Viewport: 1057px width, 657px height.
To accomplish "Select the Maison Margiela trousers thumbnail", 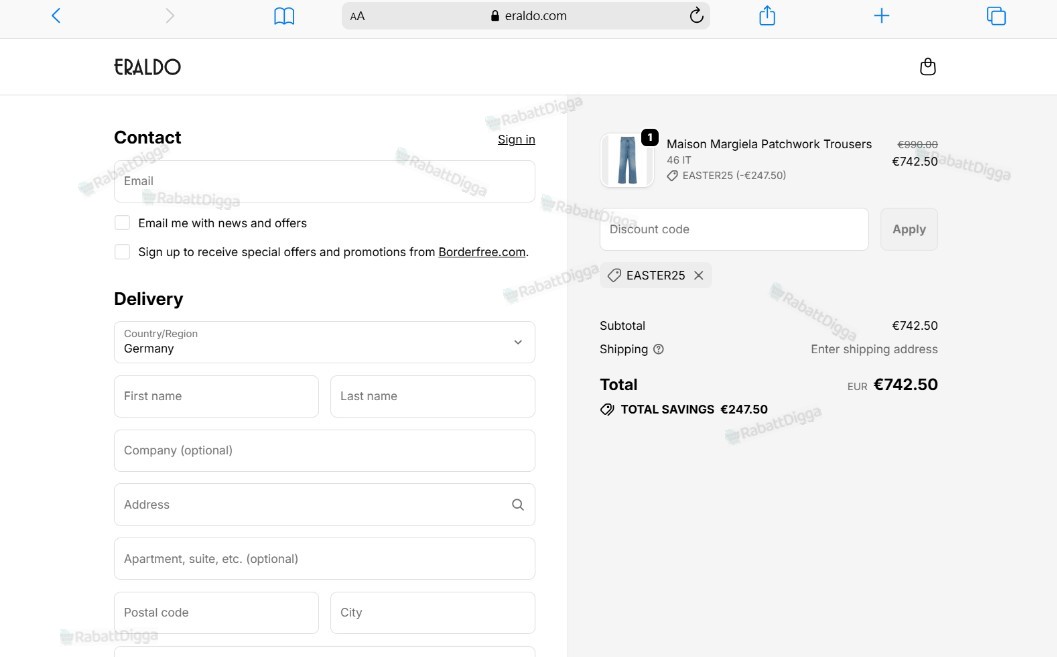I will click(x=628, y=160).
